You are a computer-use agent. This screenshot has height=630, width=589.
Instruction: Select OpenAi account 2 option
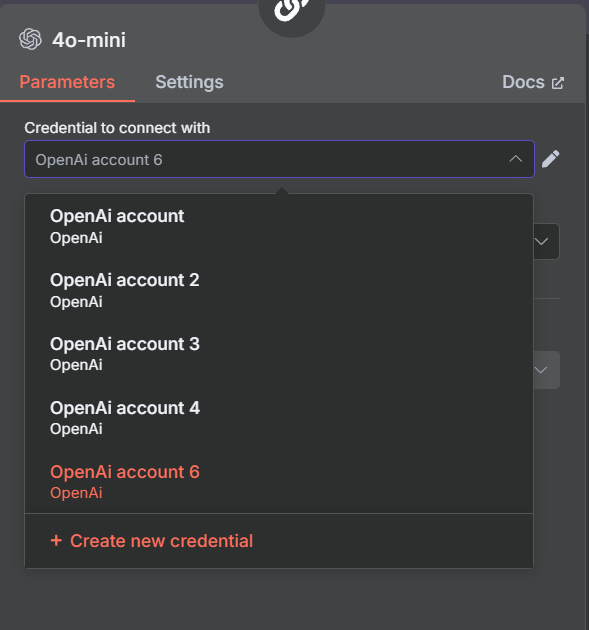tap(279, 290)
